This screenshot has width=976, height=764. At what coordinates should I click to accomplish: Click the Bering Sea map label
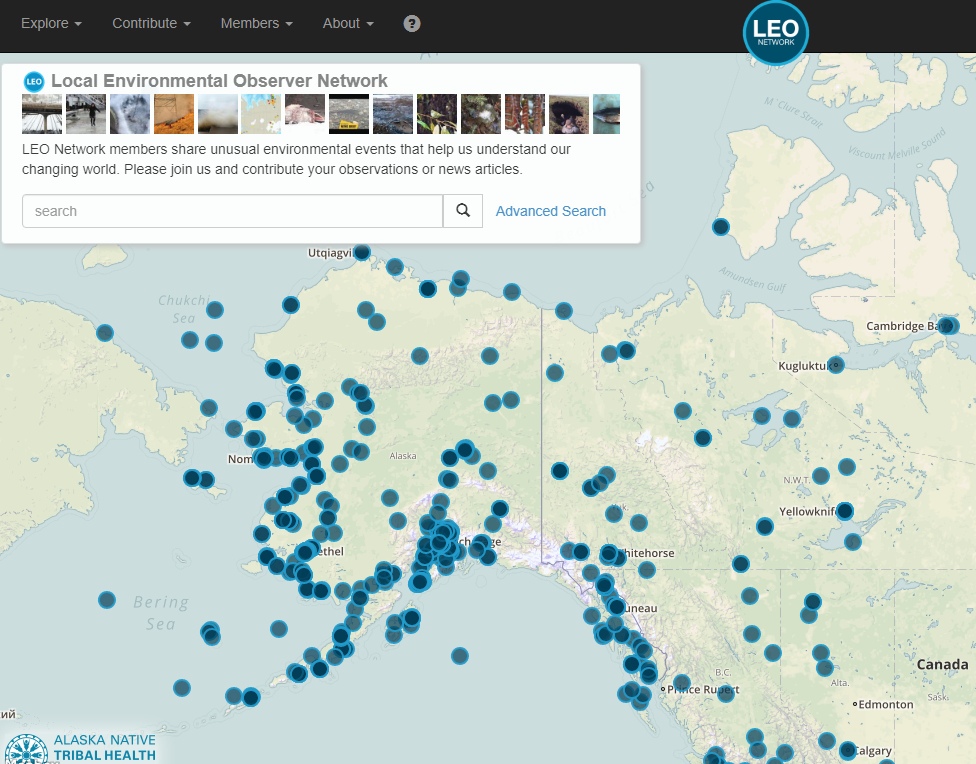(161, 613)
